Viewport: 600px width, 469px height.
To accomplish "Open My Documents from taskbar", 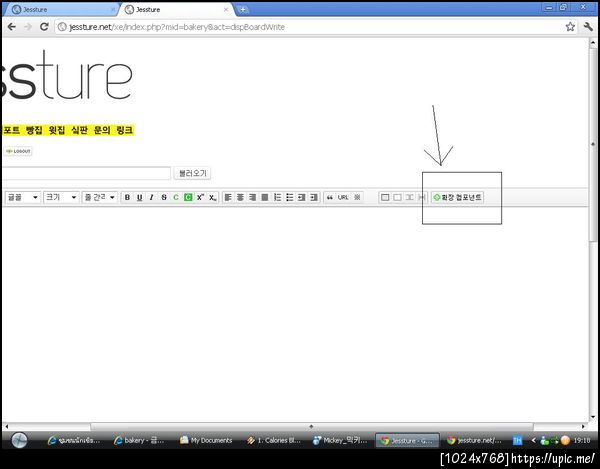I will [x=206, y=441].
